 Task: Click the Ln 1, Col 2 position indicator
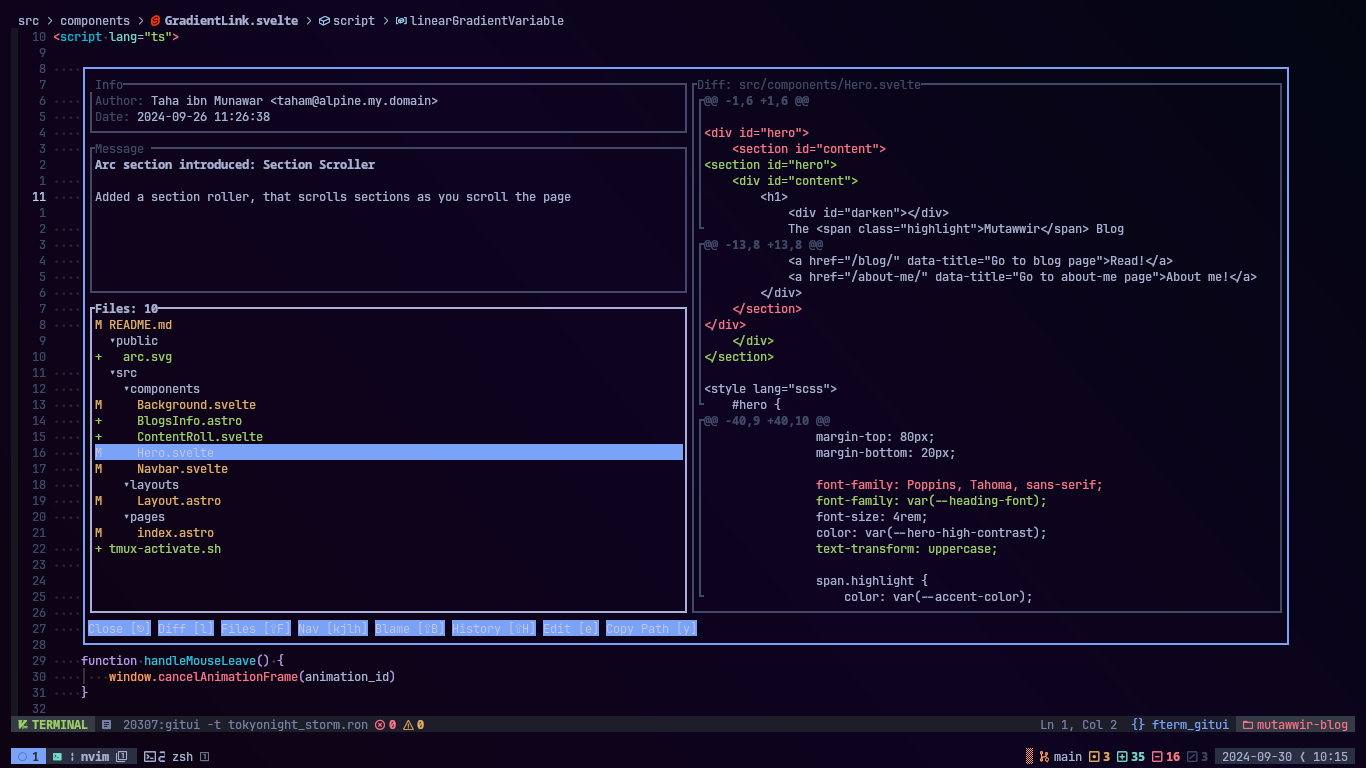pos(1078,724)
